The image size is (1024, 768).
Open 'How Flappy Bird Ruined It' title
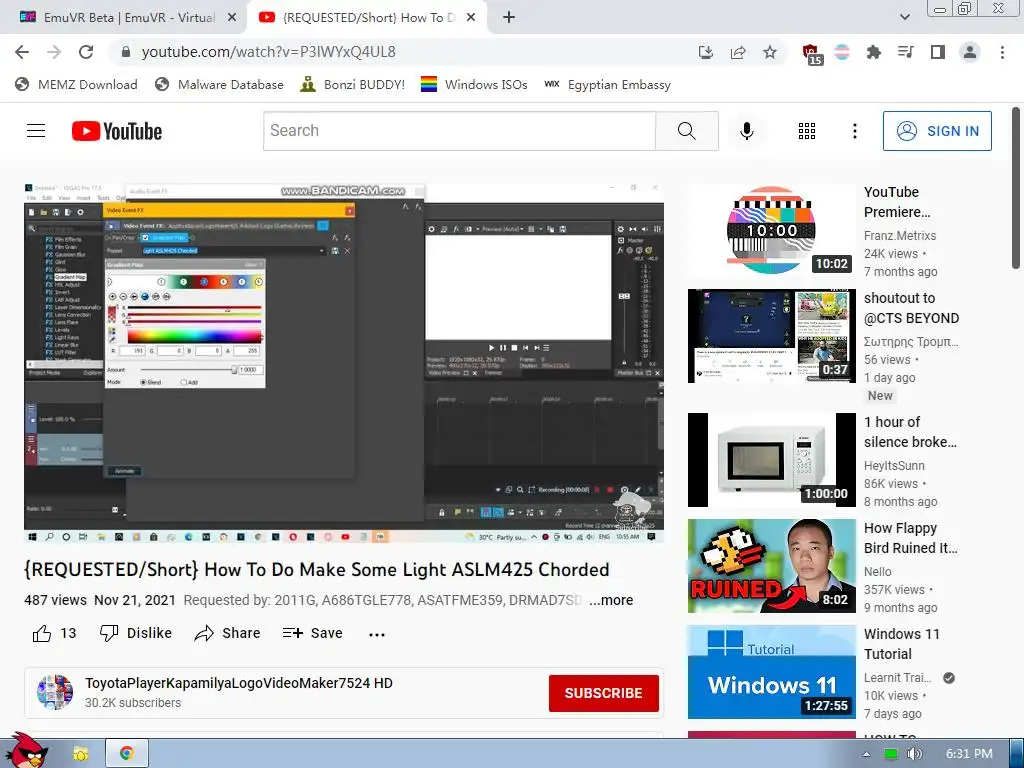(x=910, y=537)
